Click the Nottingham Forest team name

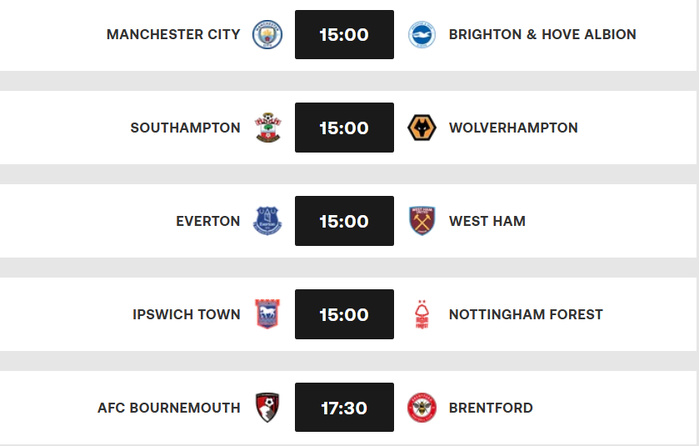point(526,314)
